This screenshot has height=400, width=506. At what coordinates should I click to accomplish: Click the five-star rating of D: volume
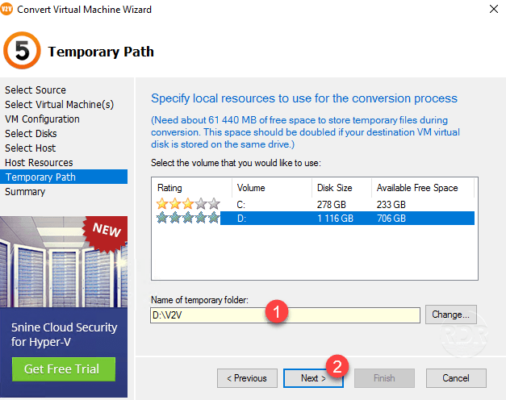point(188,218)
